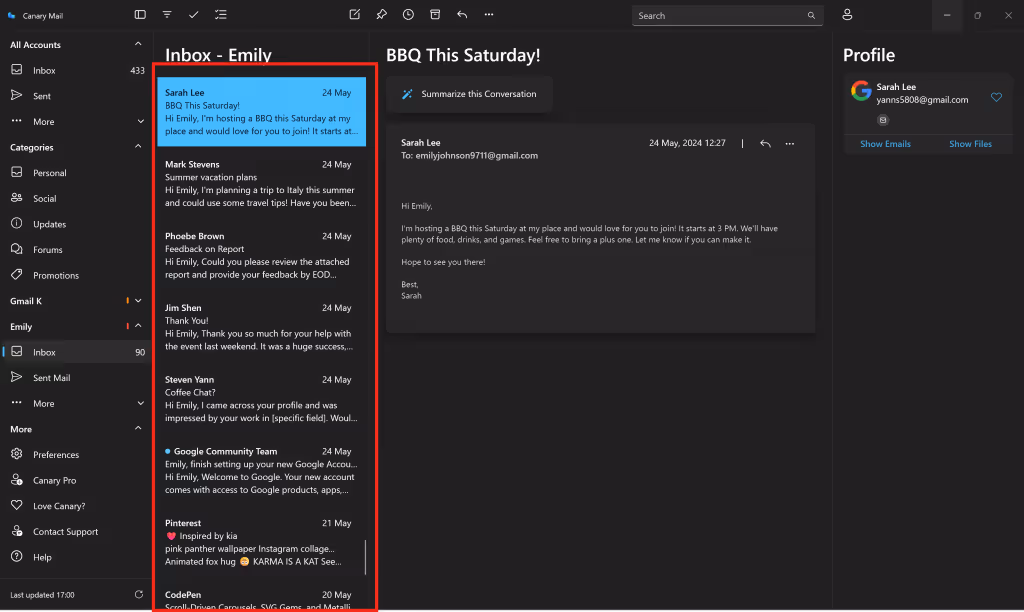Favorite Sarah Lee with heart icon
This screenshot has height=612, width=1024.
click(996, 97)
